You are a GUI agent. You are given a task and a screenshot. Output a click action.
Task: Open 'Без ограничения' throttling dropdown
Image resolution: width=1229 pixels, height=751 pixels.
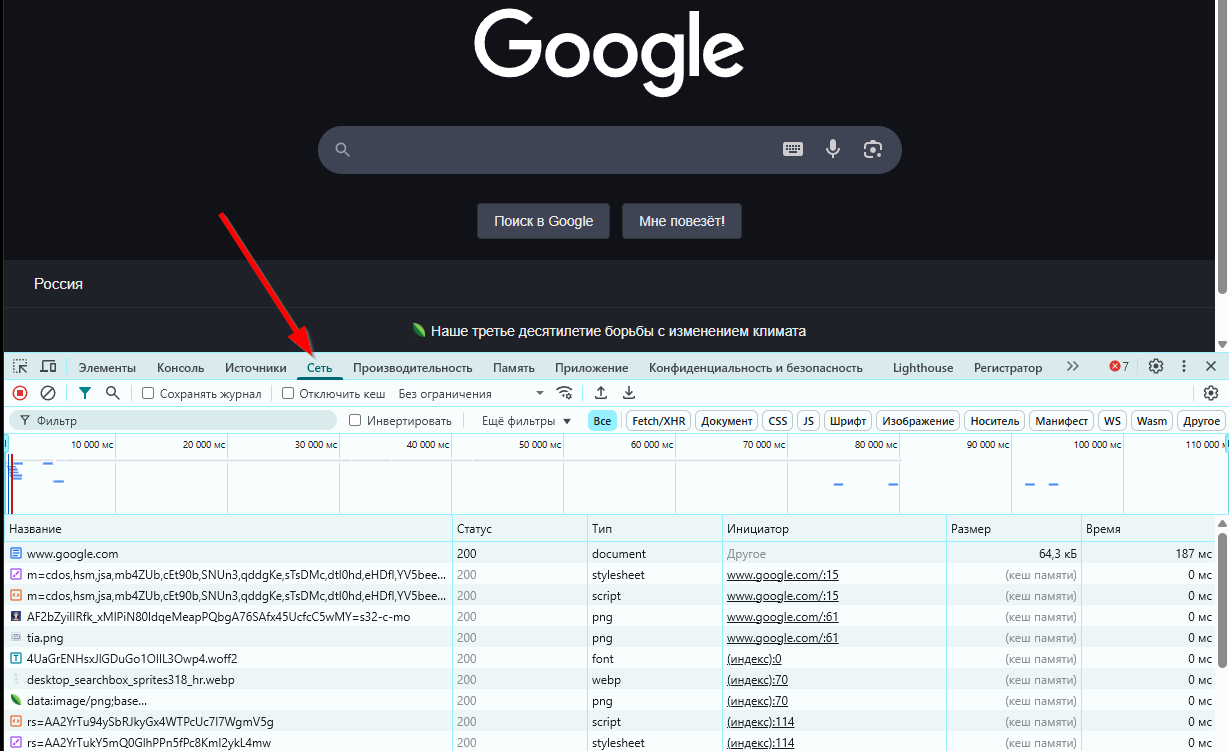pyautogui.click(x=470, y=394)
